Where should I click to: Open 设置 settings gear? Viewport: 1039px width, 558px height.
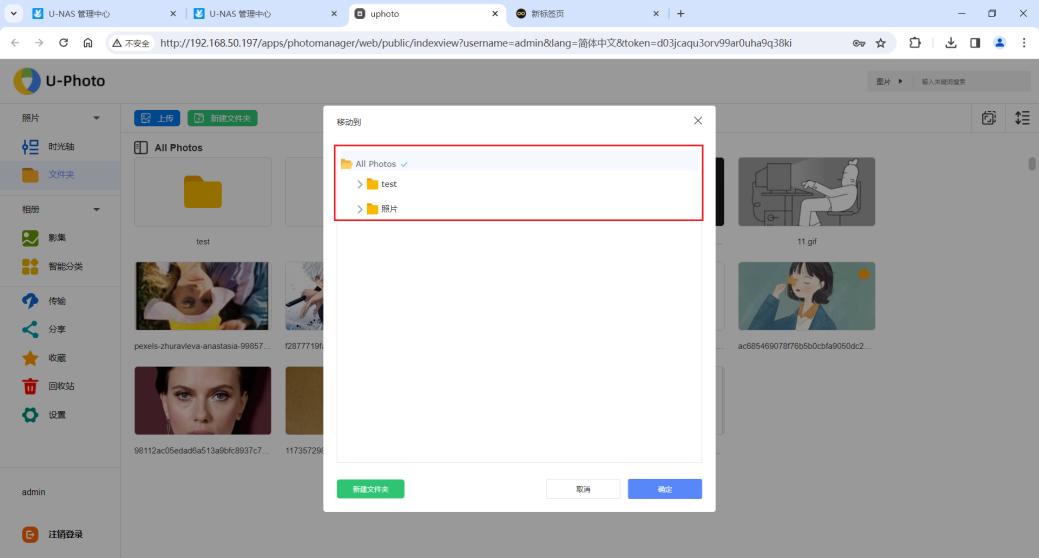[x=56, y=415]
